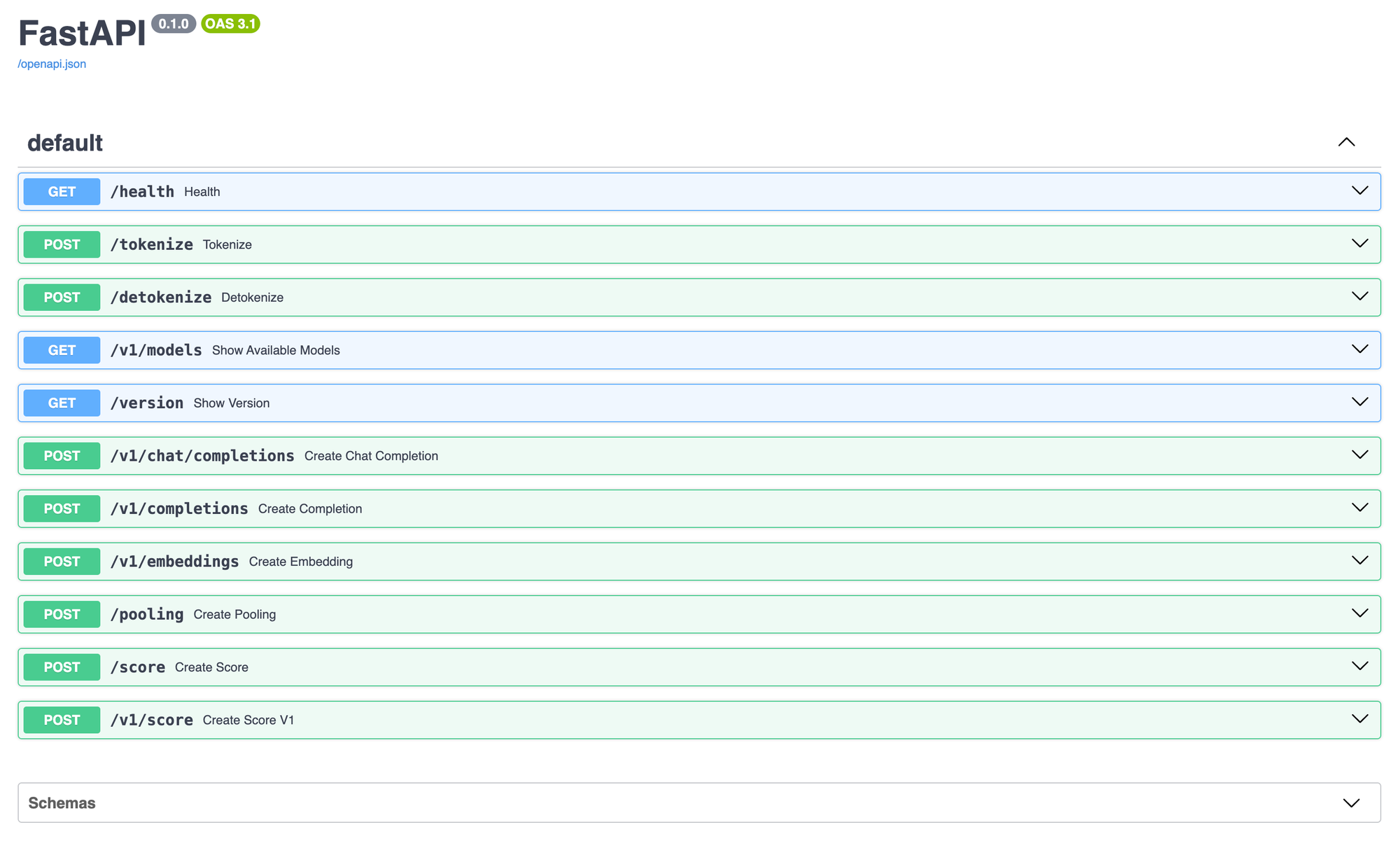Expand the /version endpoint chevron
This screenshot has width=1400, height=855.
point(1359,402)
